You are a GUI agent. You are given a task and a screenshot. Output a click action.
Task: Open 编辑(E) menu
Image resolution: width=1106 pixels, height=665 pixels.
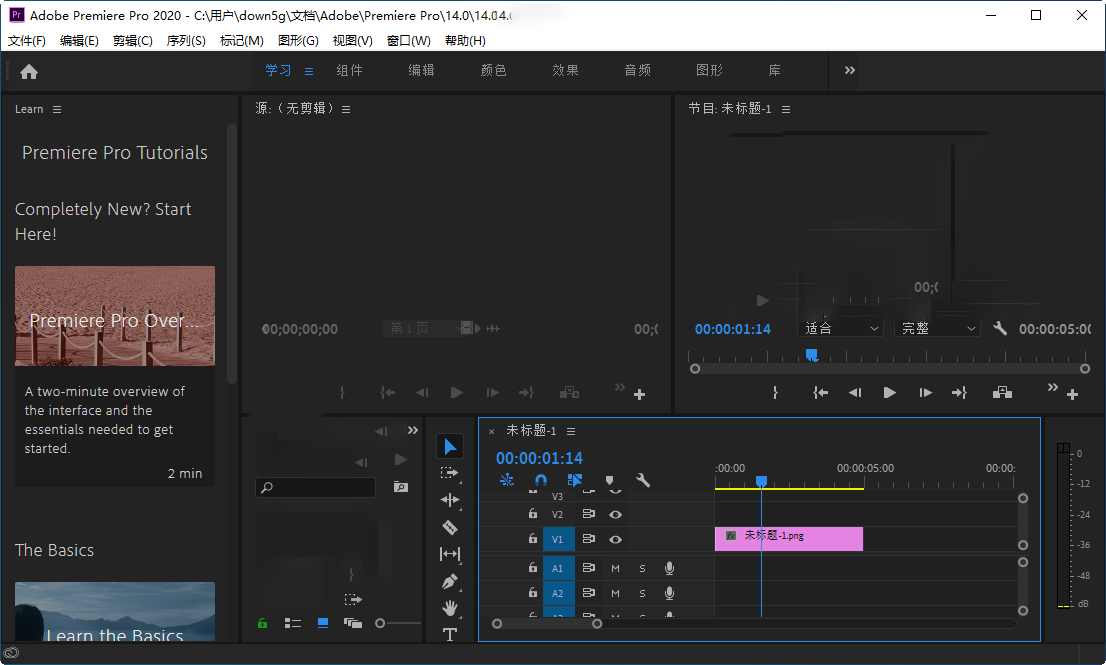coord(79,41)
